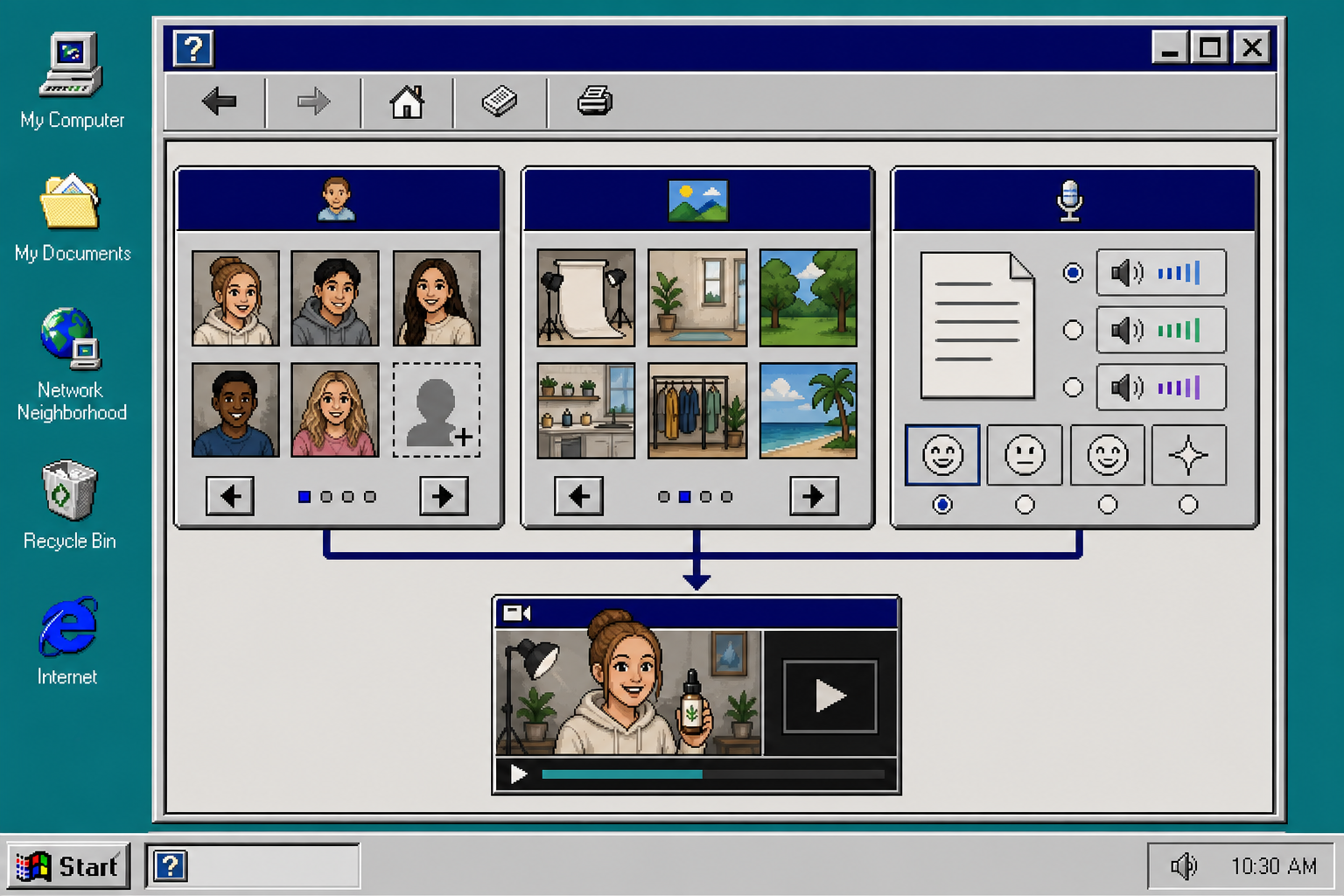Select radio under the neutral face
The width and height of the screenshot is (1344, 896).
pos(1025,505)
